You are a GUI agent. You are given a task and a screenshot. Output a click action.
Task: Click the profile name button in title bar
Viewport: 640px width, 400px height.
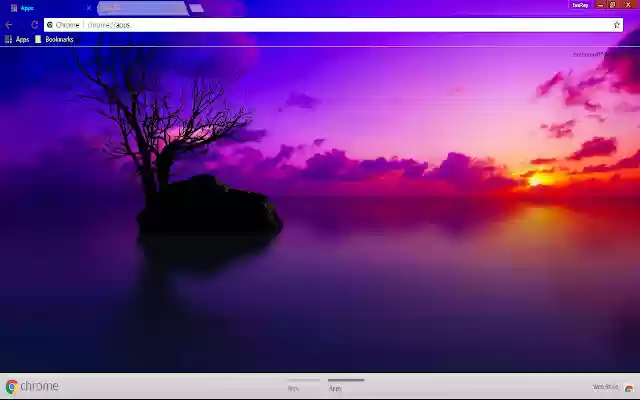(580, 5)
